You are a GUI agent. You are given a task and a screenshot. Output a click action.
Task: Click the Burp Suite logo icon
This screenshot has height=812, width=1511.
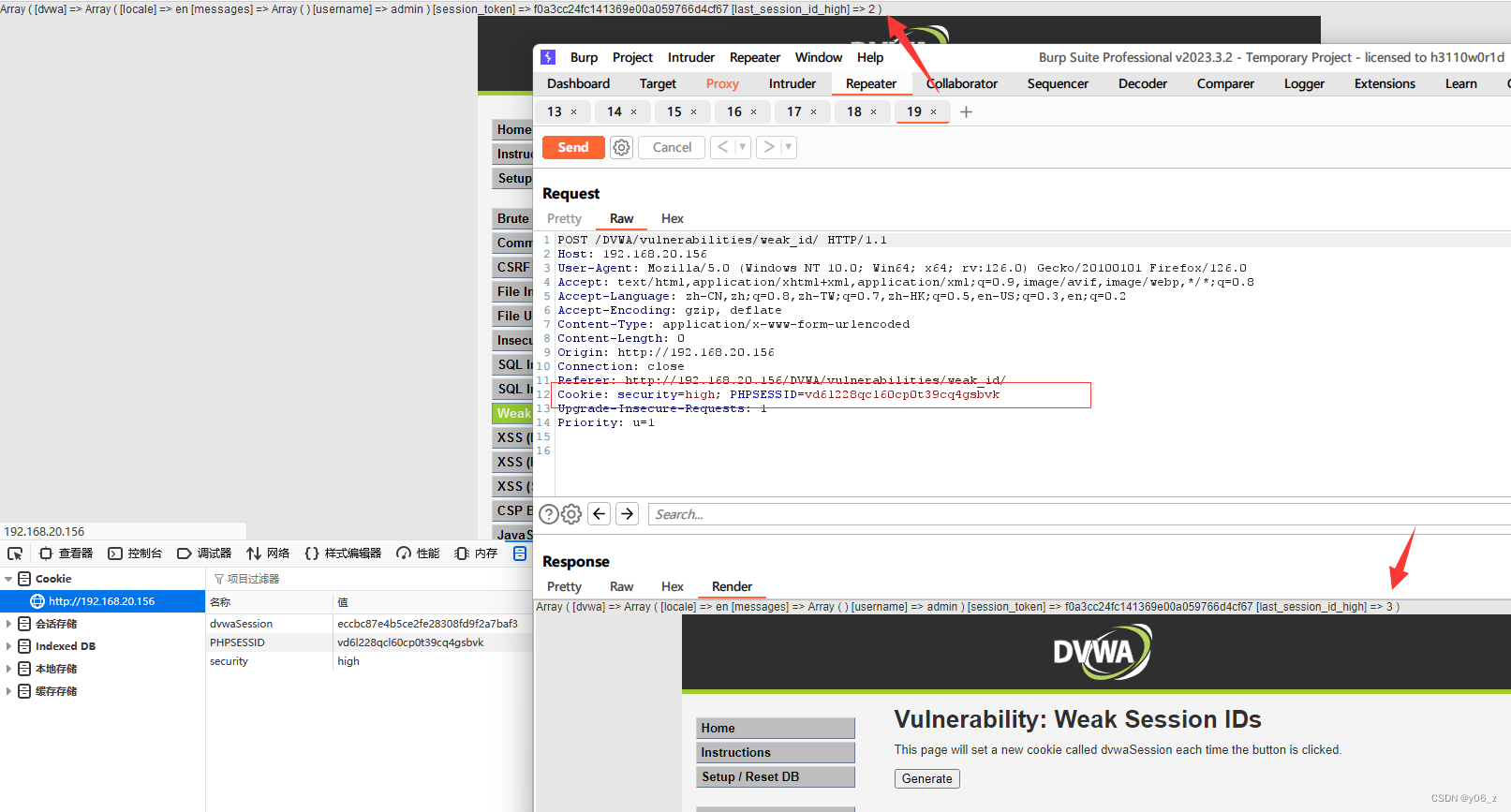(548, 57)
